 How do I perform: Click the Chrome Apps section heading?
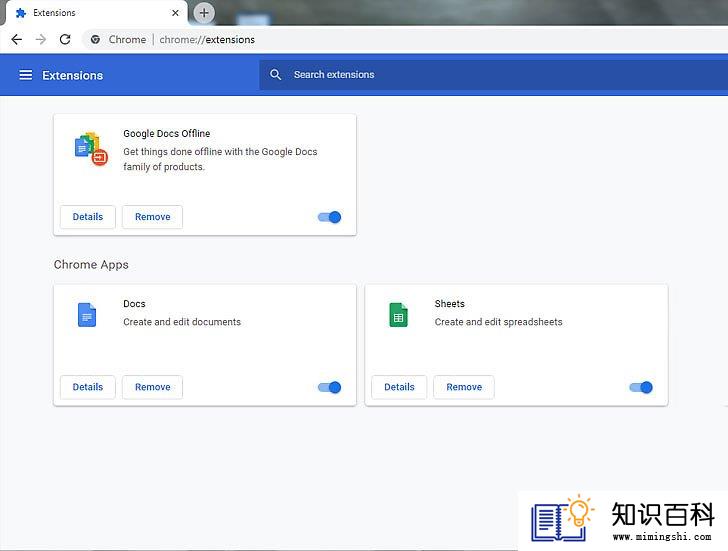91,265
